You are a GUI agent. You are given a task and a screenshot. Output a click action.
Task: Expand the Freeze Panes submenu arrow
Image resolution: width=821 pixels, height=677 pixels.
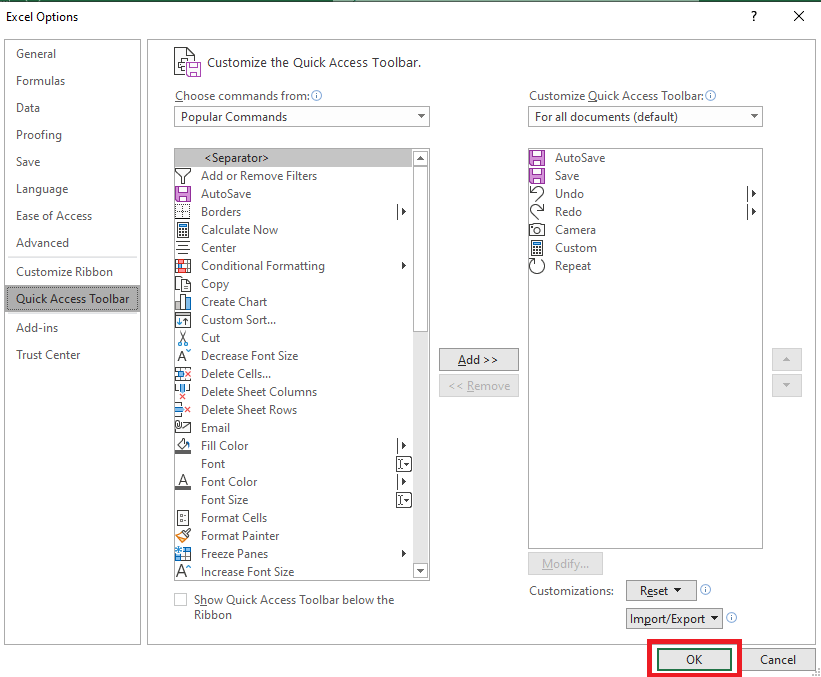click(404, 554)
